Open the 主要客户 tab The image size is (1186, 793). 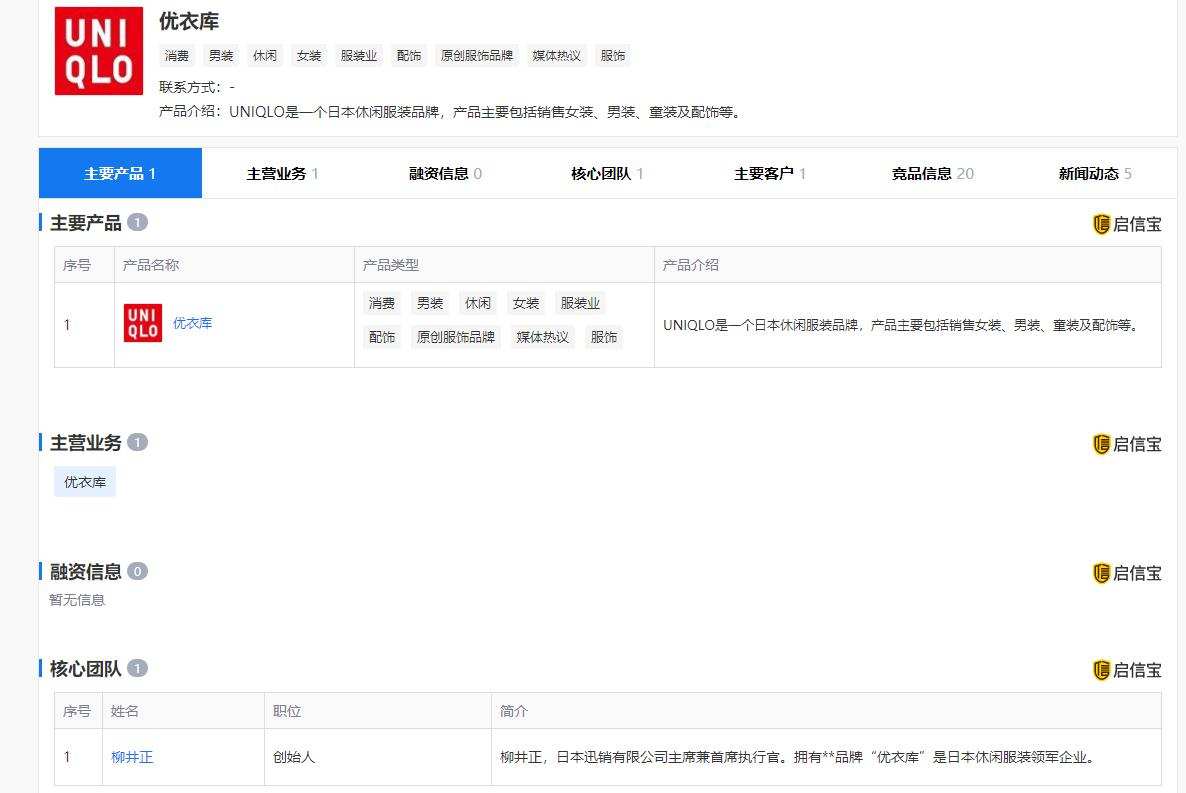coord(769,173)
